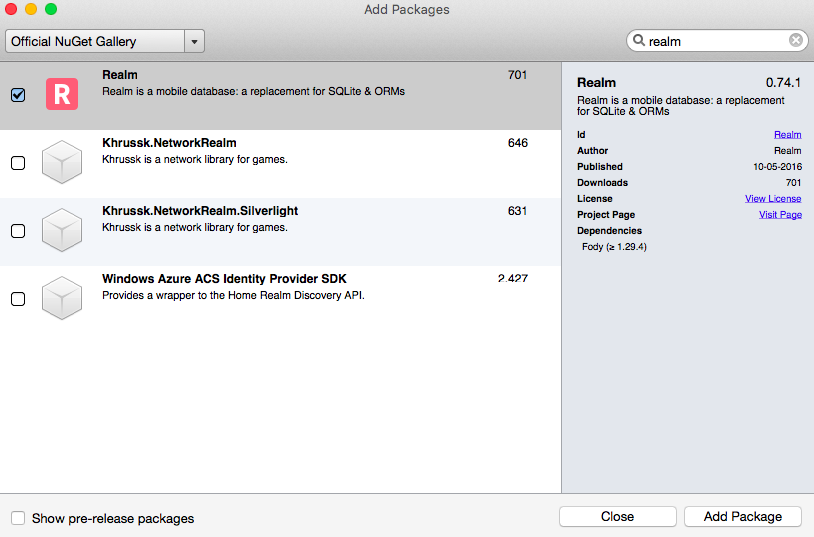Click description about Home Realm Discovery API
Image resolution: width=814 pixels, height=537 pixels.
coord(233,296)
